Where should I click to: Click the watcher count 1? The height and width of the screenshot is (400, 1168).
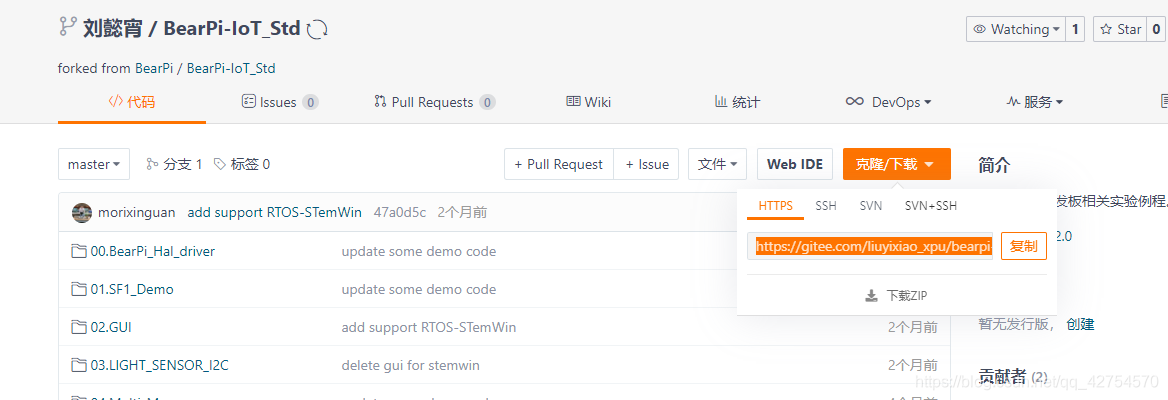[x=1075, y=29]
